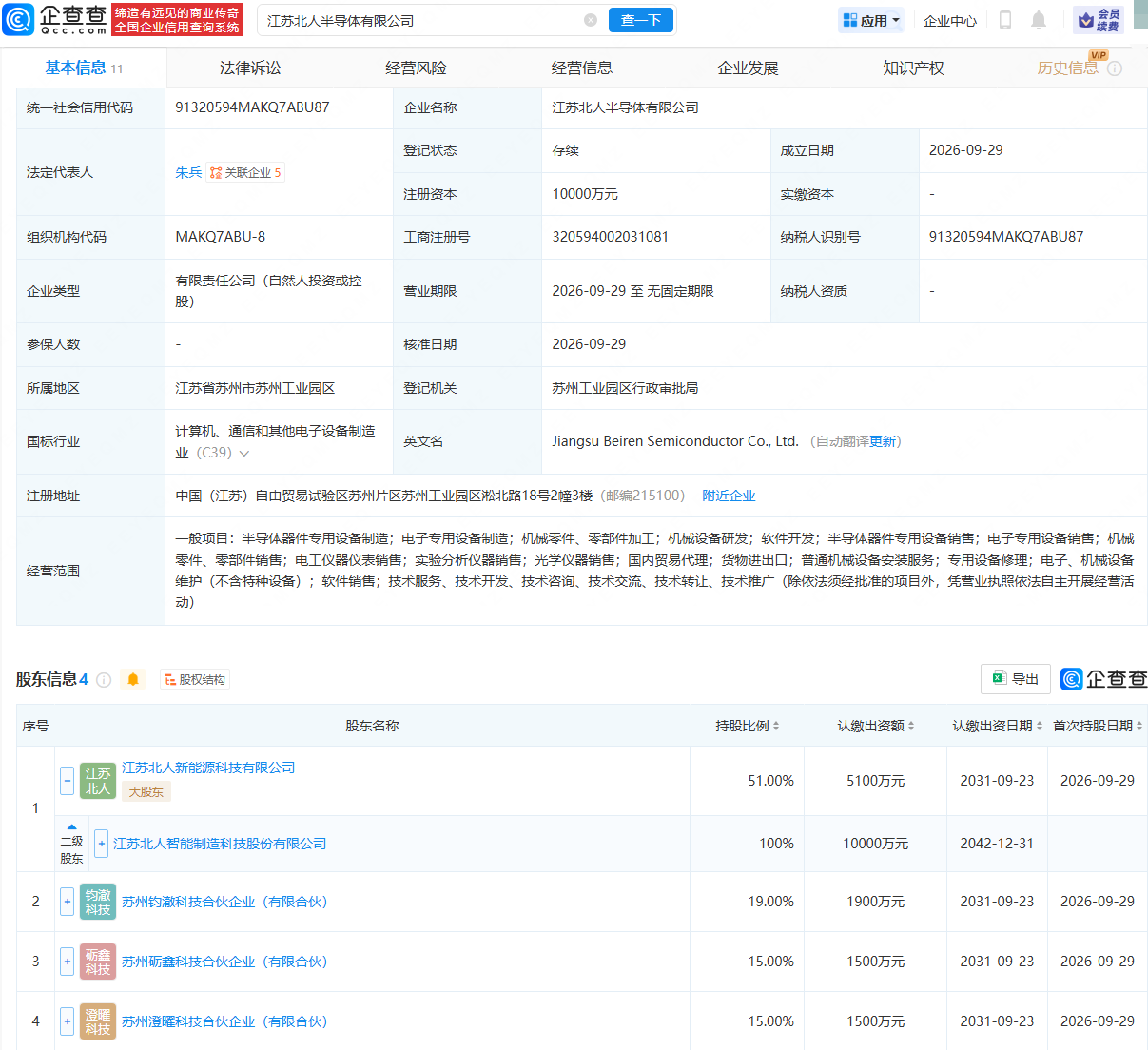Click the search input field
Screen dimensions: 1148x1050
[x=423, y=20]
